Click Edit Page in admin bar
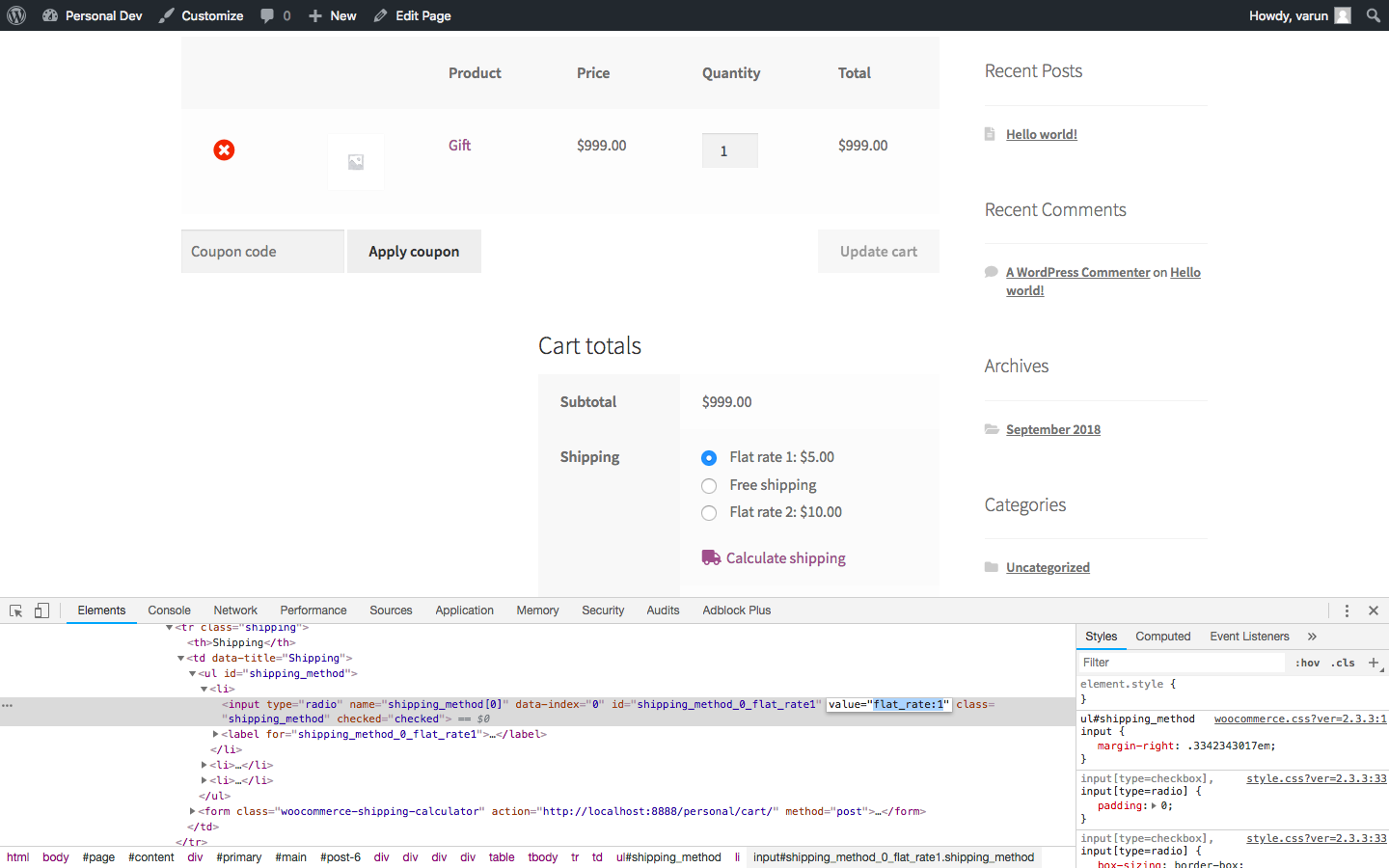 tap(413, 15)
